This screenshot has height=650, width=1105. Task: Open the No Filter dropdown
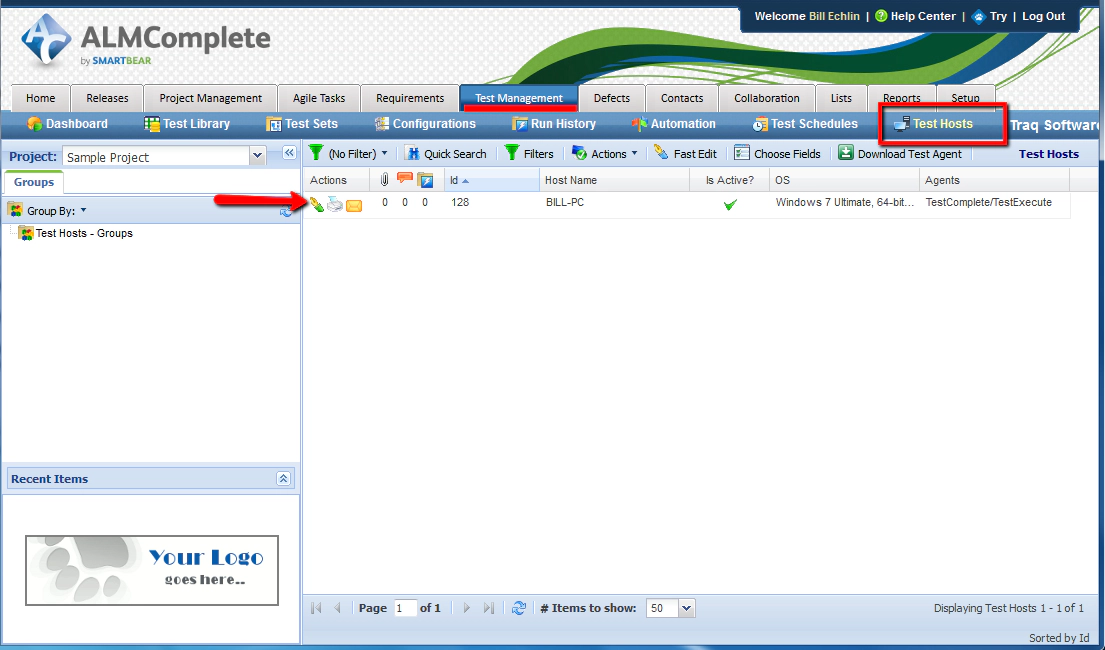[349, 153]
